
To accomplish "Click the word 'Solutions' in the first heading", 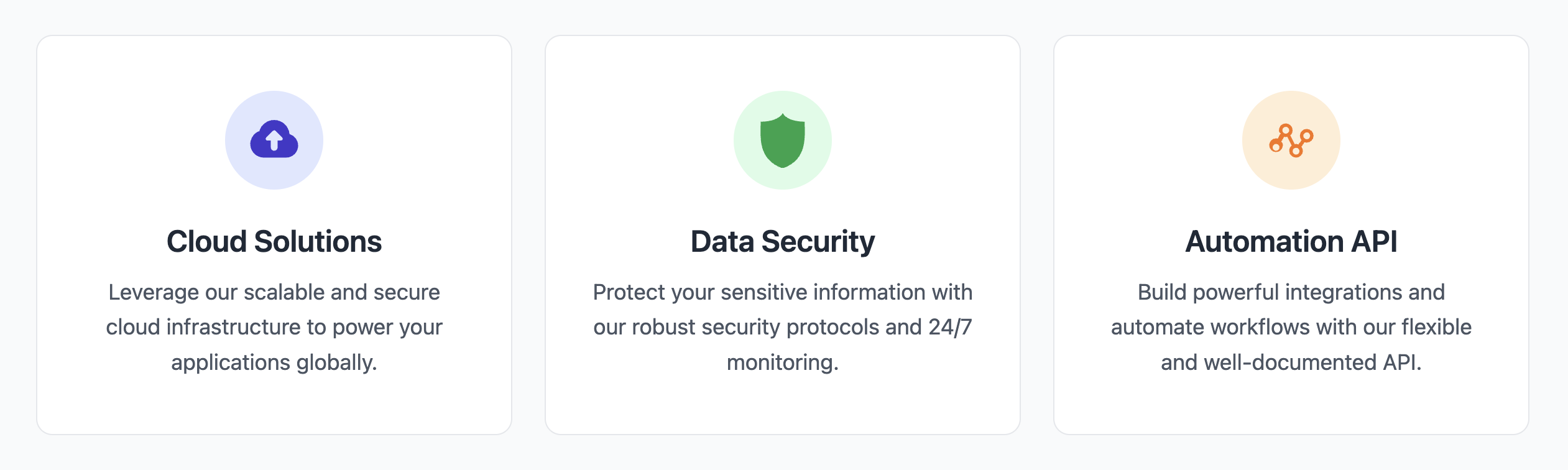I will coord(318,241).
